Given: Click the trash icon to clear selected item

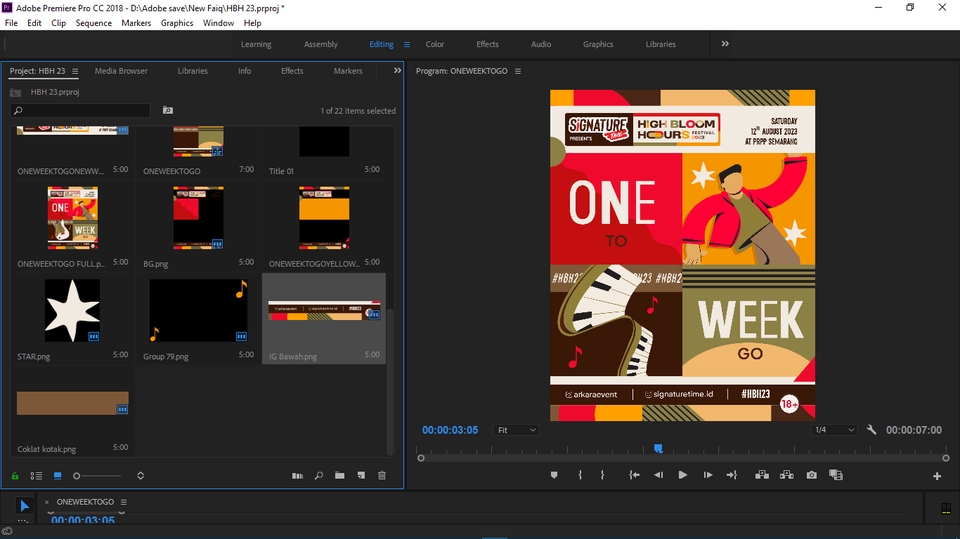Looking at the screenshot, I should click(x=381, y=476).
